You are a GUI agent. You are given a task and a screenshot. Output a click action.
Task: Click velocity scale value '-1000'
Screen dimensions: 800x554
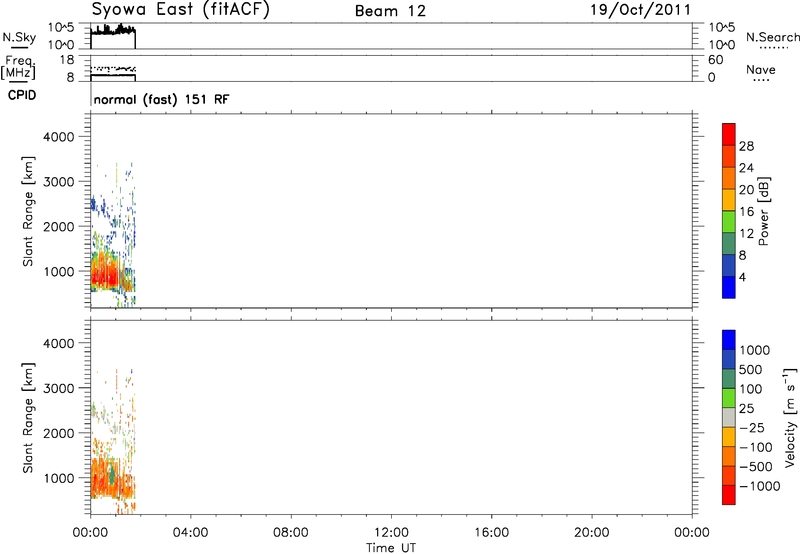tap(760, 486)
